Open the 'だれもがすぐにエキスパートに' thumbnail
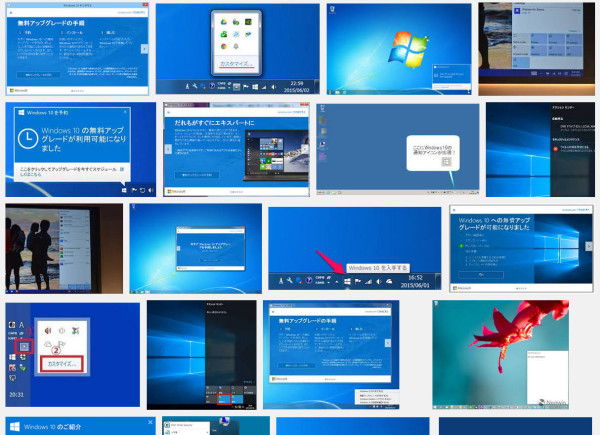 tap(236, 149)
